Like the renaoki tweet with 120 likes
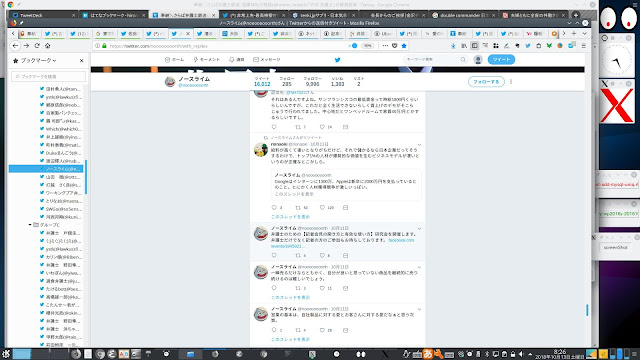The width and height of the screenshot is (640, 360). coord(322,207)
